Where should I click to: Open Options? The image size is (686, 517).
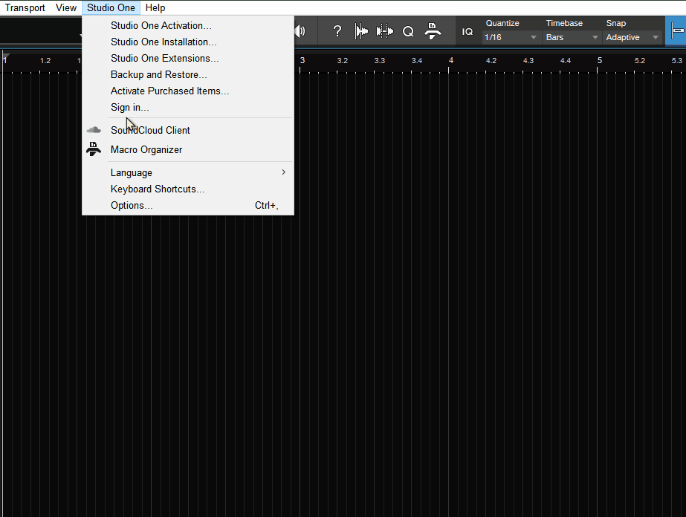click(188, 206)
